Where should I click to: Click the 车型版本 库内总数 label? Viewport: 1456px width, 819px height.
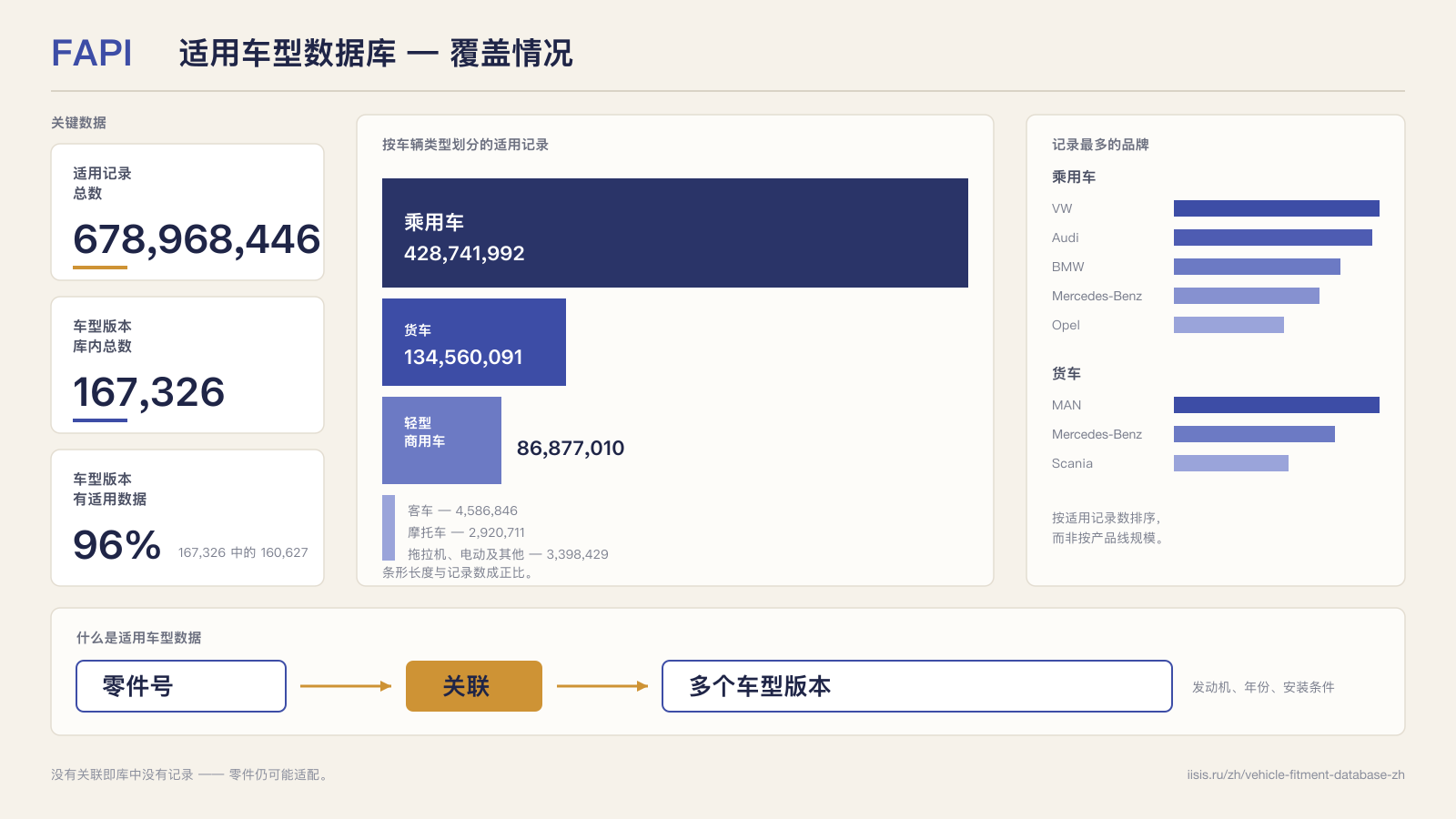point(102,336)
